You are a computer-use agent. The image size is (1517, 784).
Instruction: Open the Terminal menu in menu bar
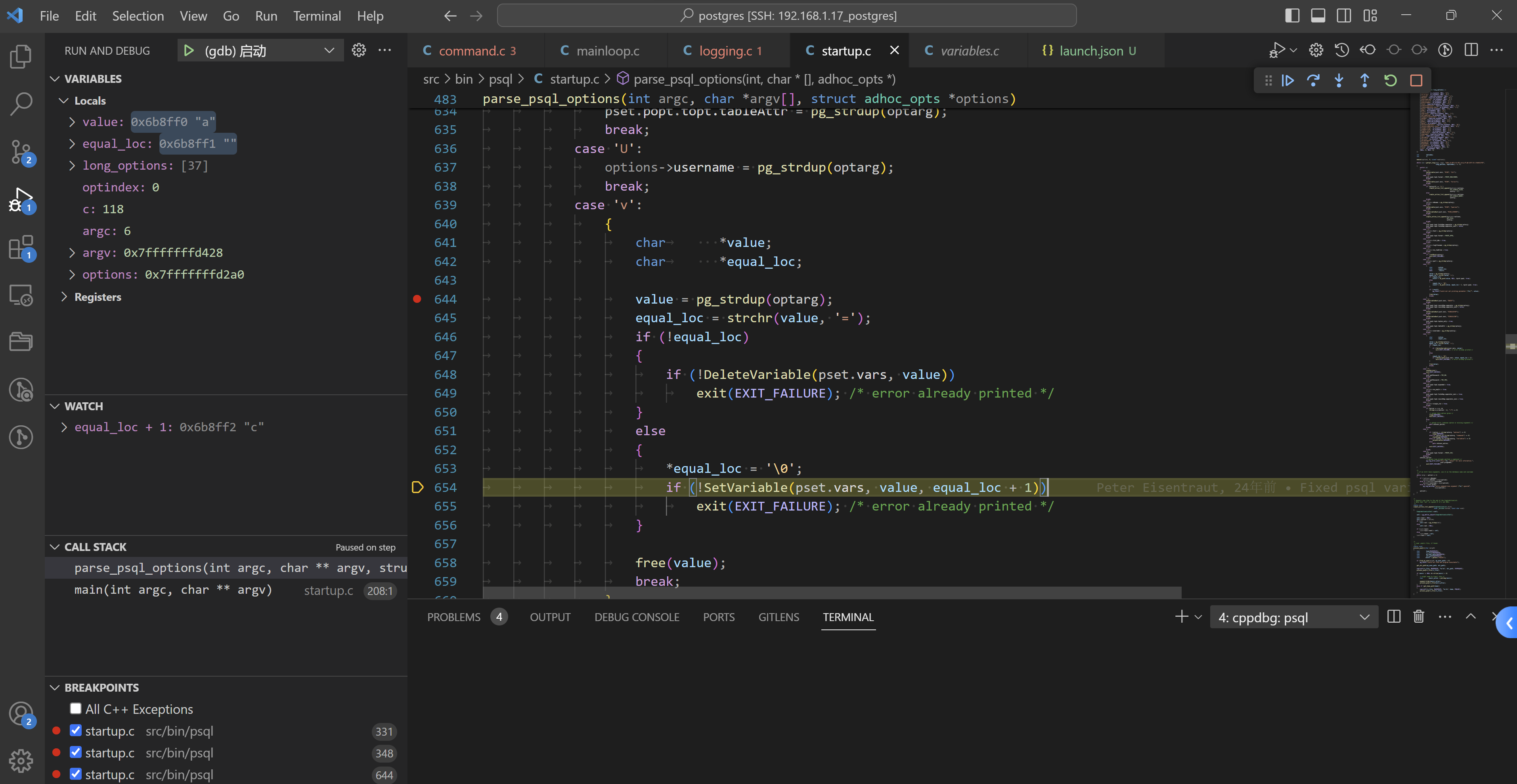(x=317, y=16)
